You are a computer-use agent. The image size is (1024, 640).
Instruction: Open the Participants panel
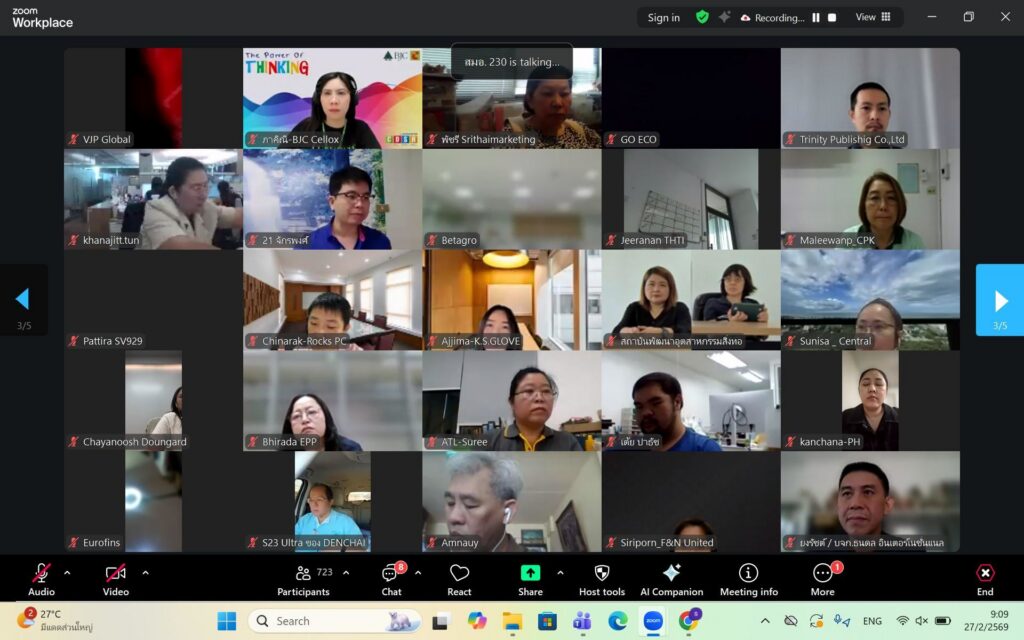pos(303,580)
